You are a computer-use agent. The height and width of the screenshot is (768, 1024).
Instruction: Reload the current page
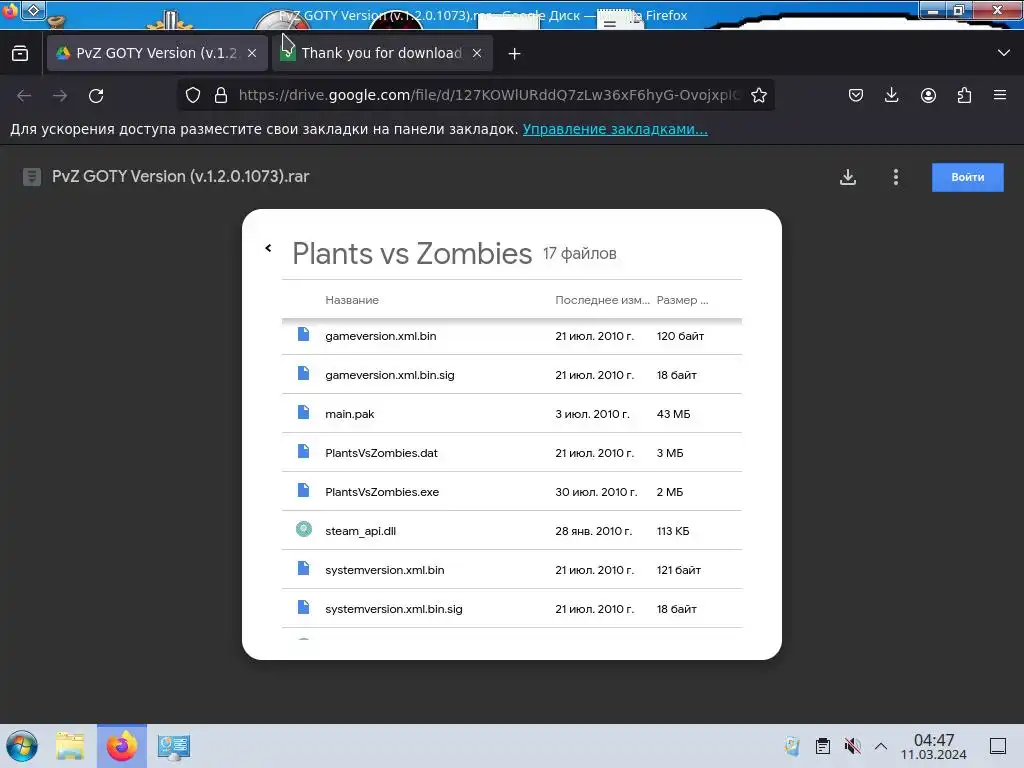(96, 95)
